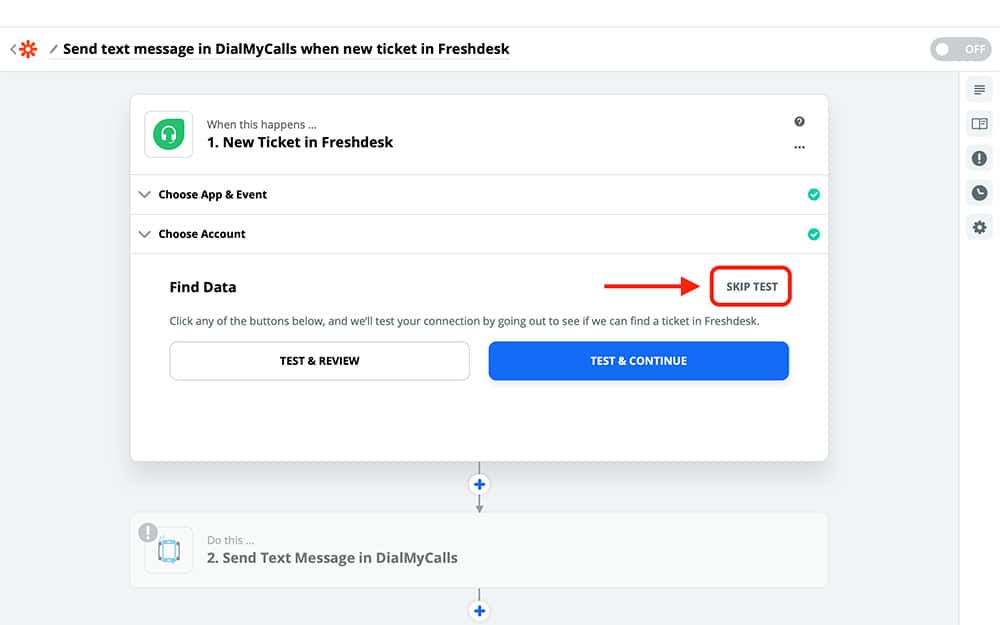Expand the Choose Account section
This screenshot has height=625, width=1000.
[201, 234]
